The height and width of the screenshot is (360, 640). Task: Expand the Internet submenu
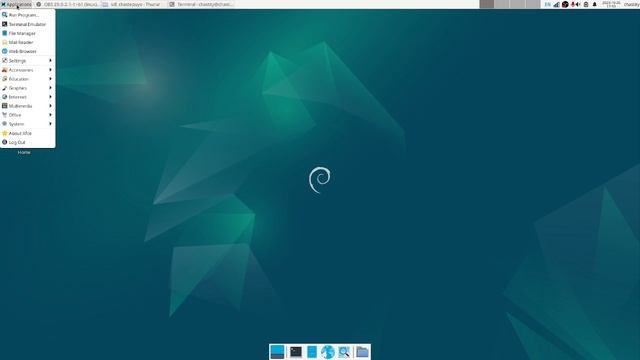pos(28,97)
